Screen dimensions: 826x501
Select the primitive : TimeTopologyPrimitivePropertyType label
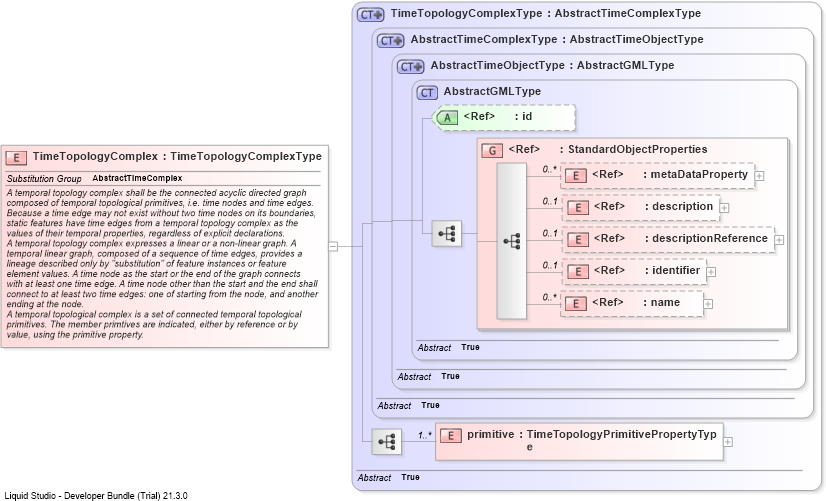(592, 440)
